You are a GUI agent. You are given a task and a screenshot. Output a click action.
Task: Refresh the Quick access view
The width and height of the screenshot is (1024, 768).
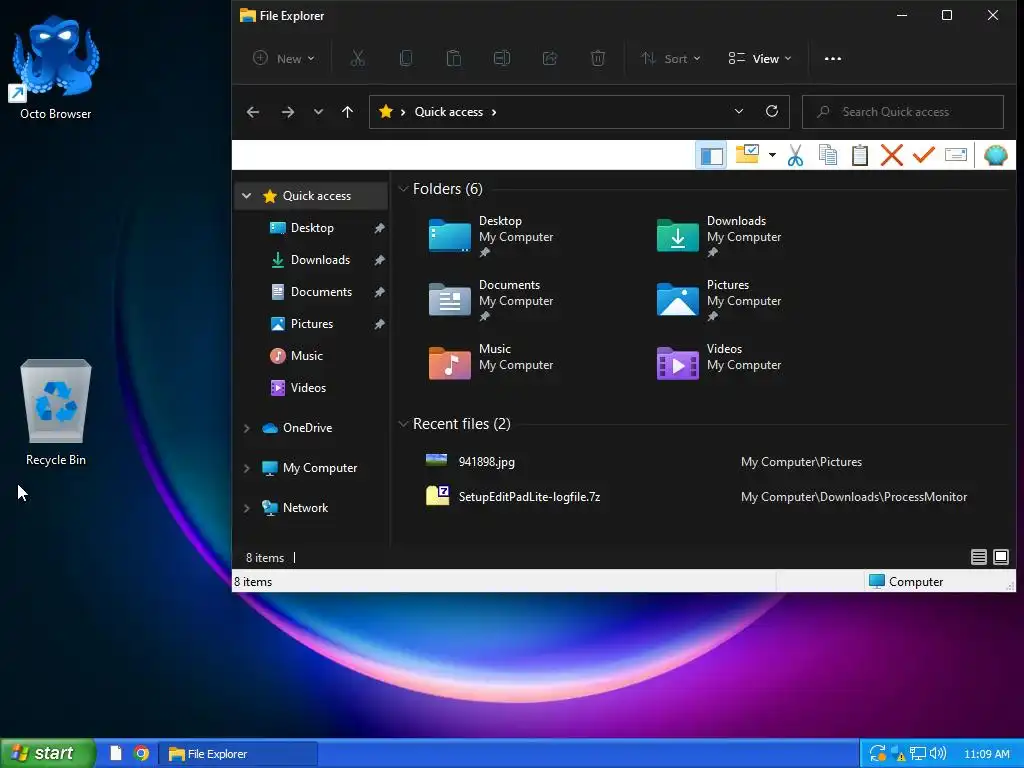(x=772, y=112)
